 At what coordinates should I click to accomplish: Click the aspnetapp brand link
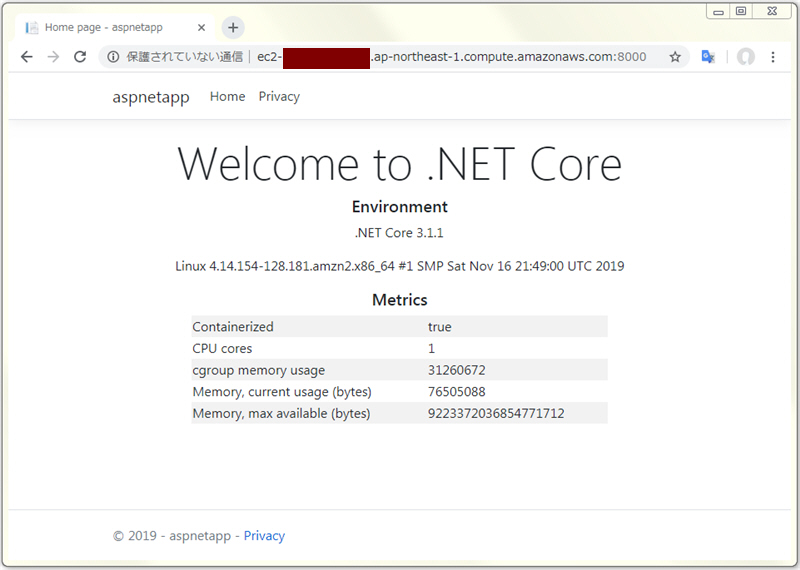click(x=151, y=97)
